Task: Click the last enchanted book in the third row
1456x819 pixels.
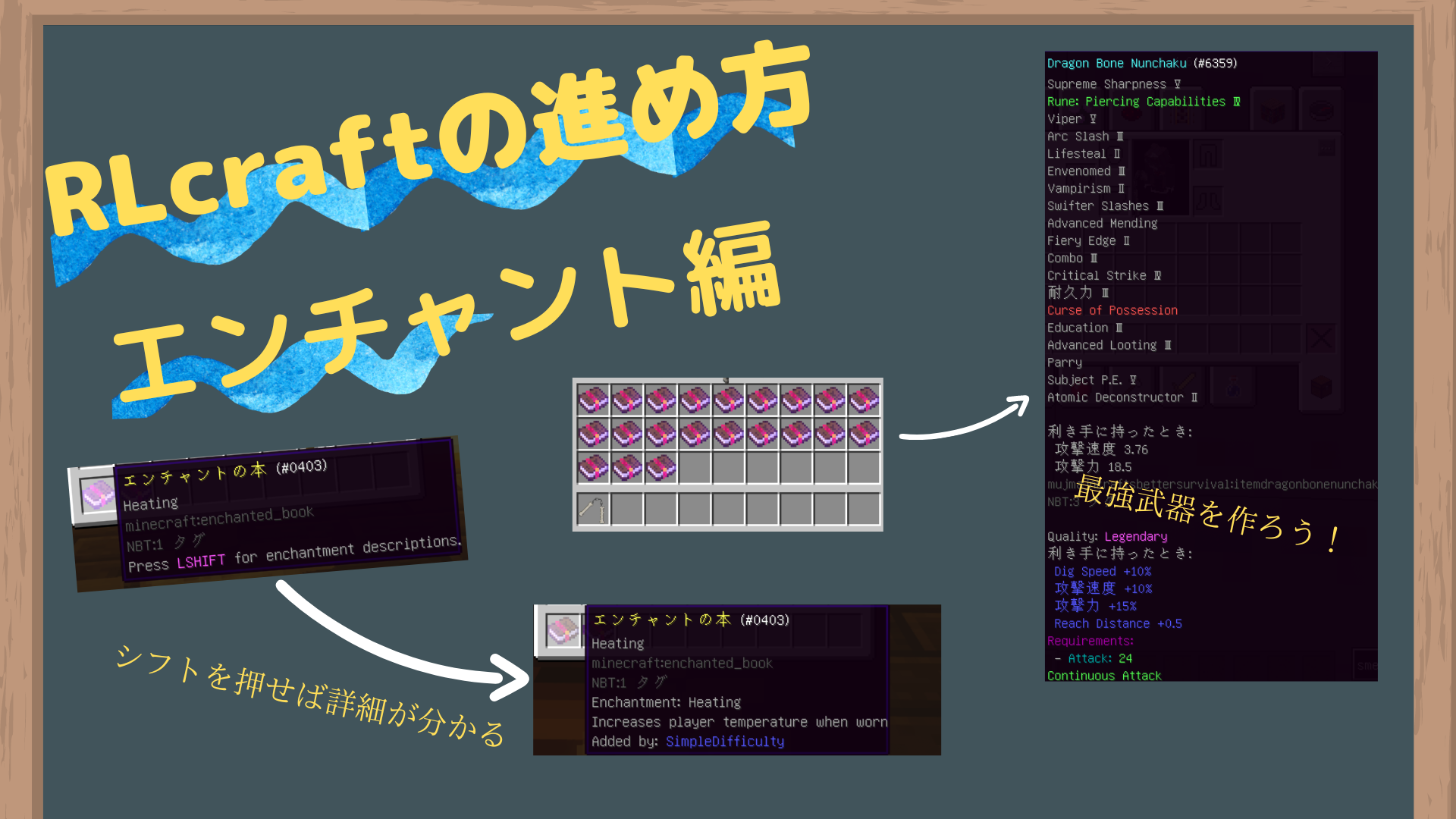Action: [x=661, y=469]
